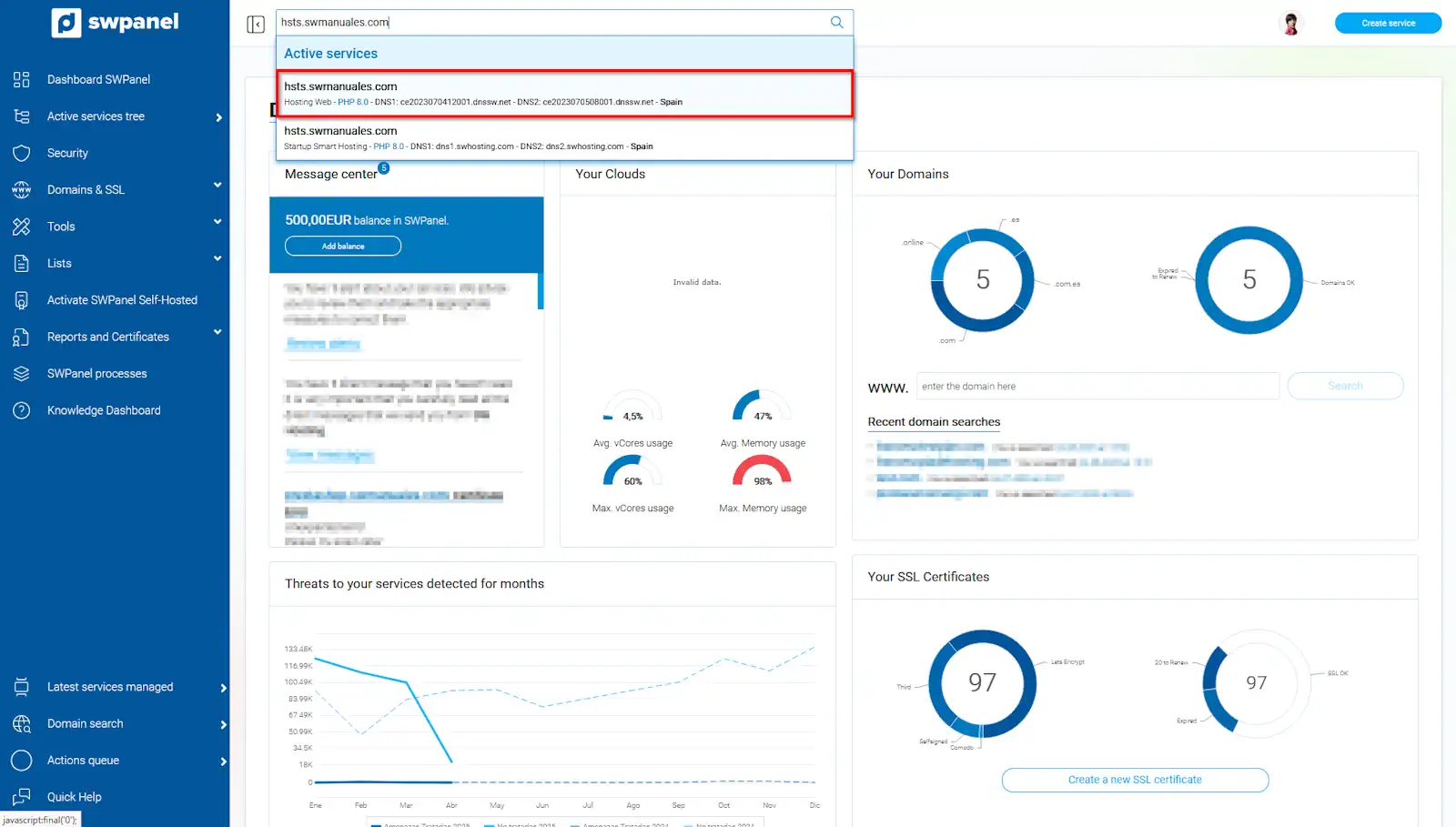Click the domain Search button
Screen dimensions: 1456x827
[x=1345, y=386]
